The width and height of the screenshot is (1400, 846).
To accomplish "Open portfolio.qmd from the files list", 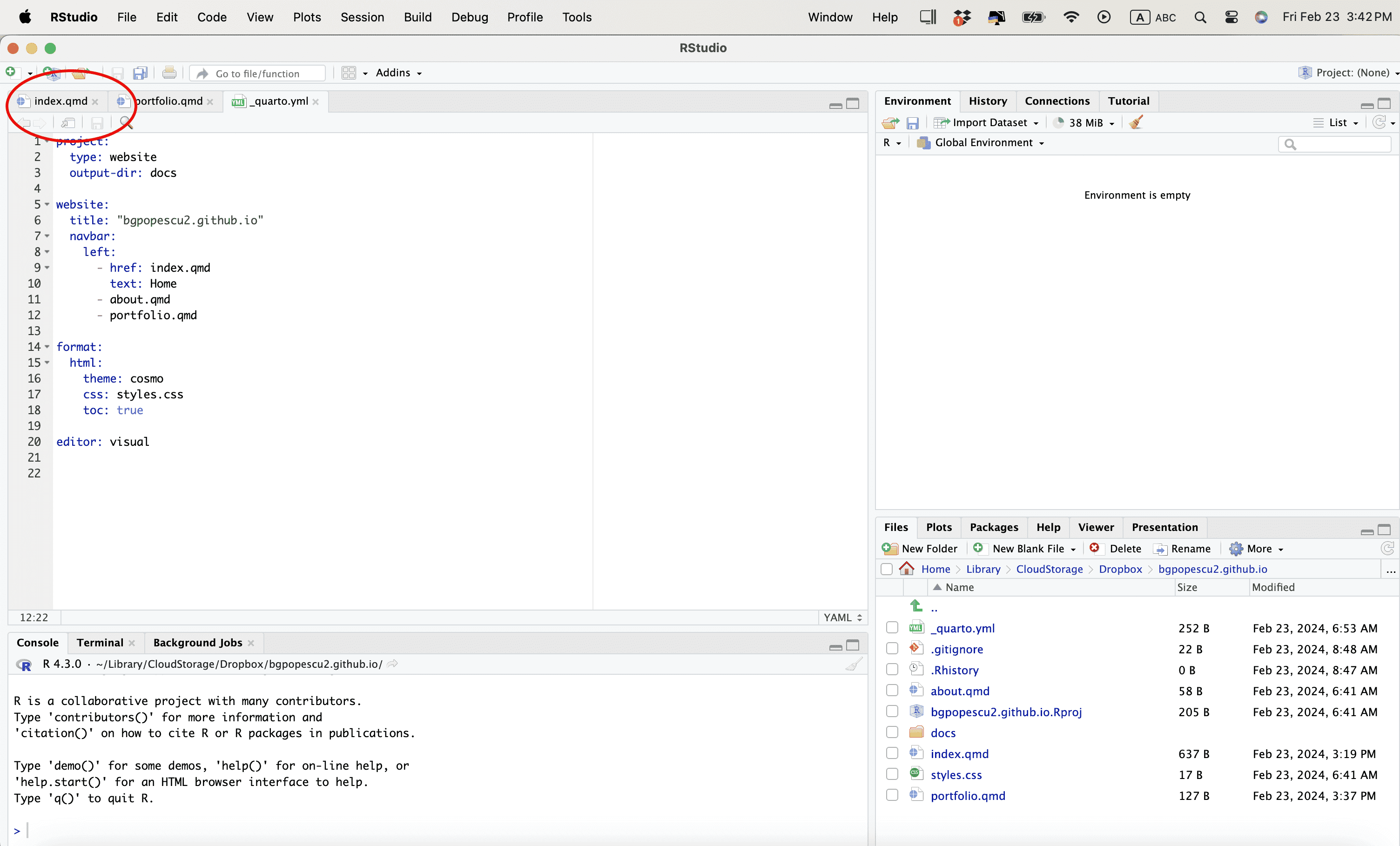I will [x=968, y=795].
